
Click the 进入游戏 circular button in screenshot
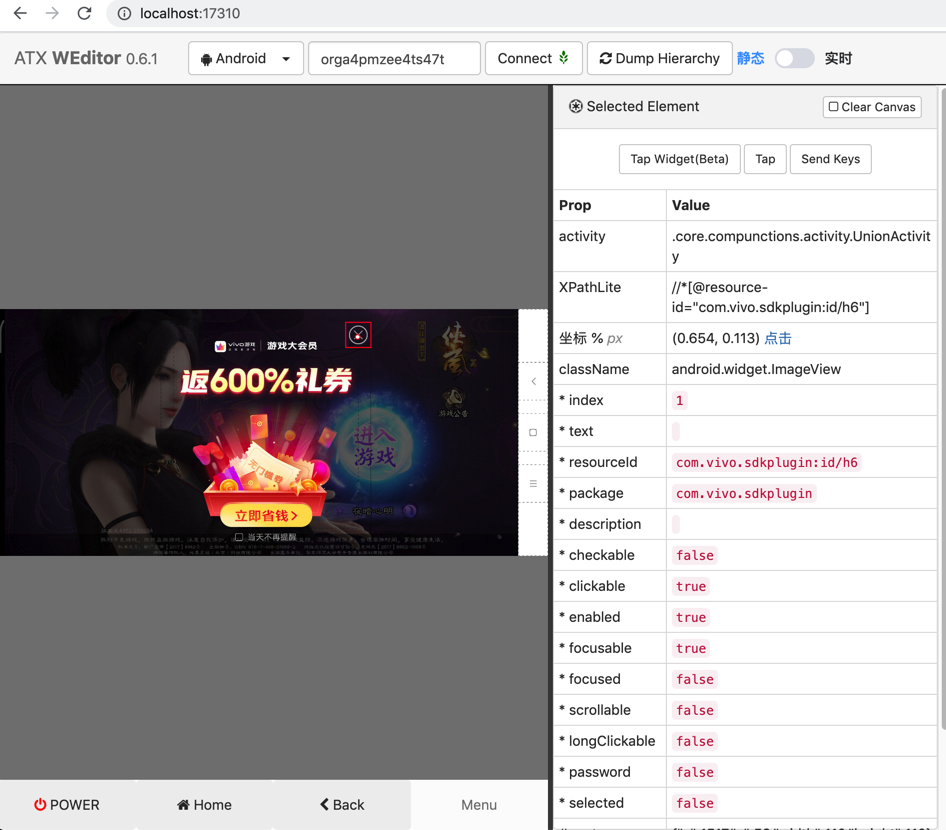374,447
